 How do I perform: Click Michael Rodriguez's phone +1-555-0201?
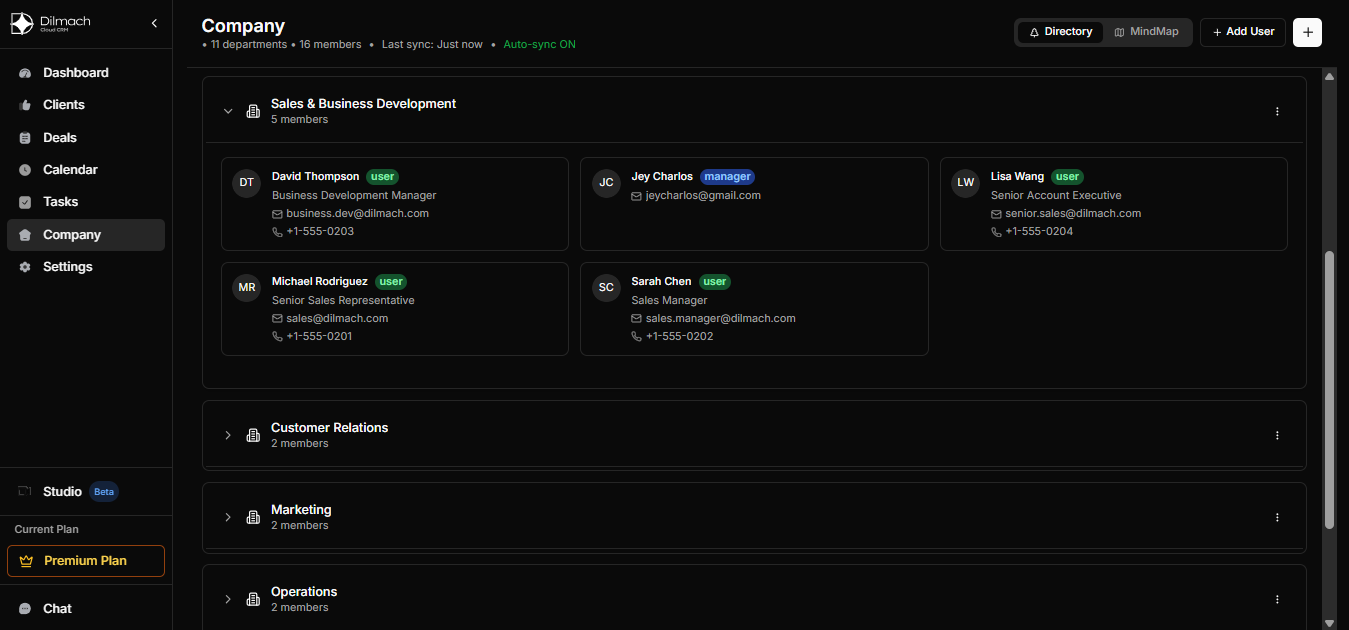(319, 337)
